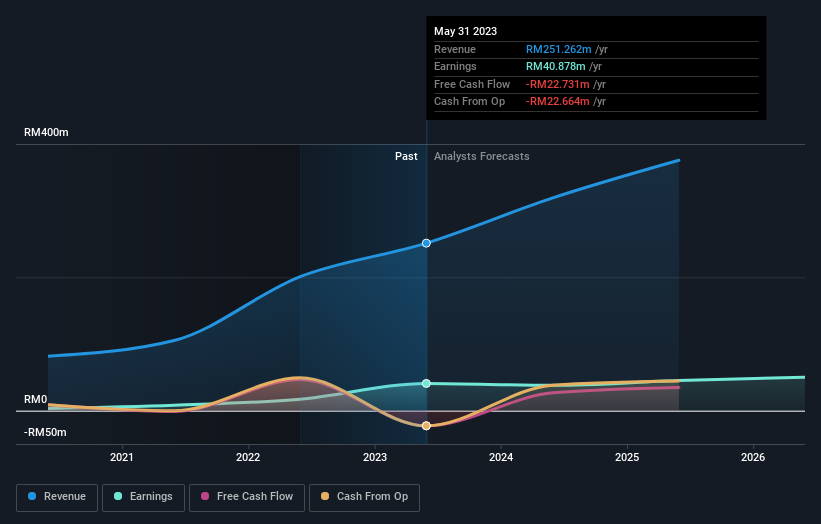Viewport: 821px width, 524px height.
Task: Click the Past section label
Action: click(x=406, y=156)
